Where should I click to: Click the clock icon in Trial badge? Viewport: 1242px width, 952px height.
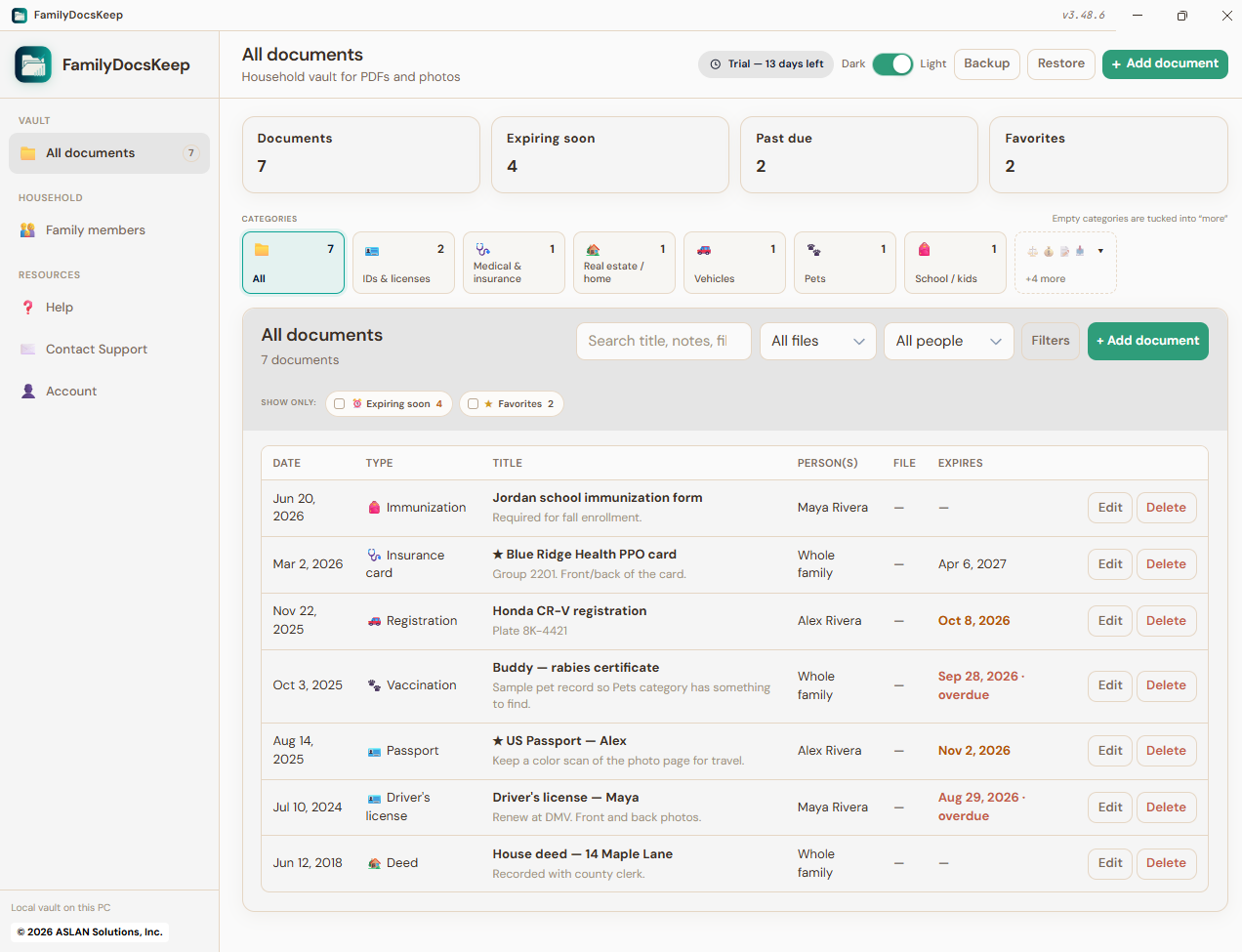click(716, 64)
